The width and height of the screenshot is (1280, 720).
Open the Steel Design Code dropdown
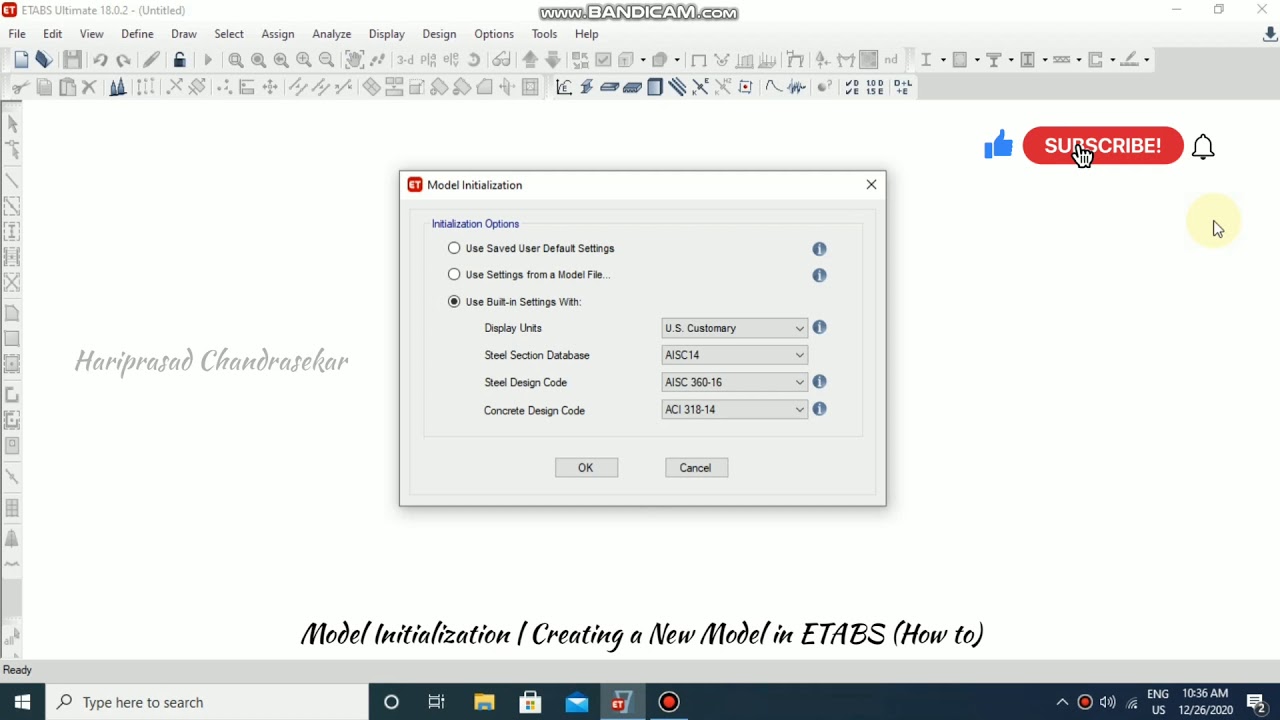(734, 382)
